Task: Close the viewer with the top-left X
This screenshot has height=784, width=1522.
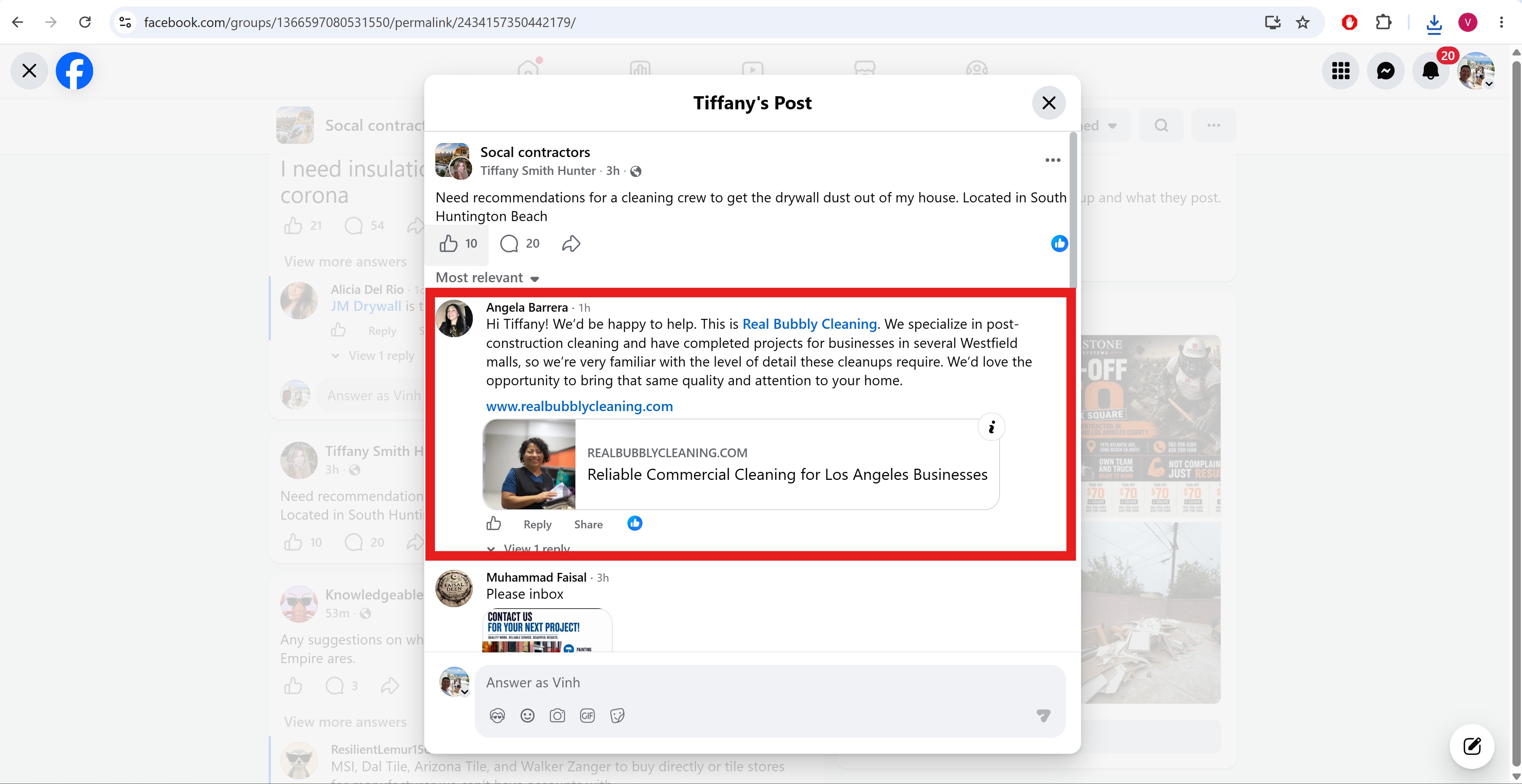Action: (29, 71)
